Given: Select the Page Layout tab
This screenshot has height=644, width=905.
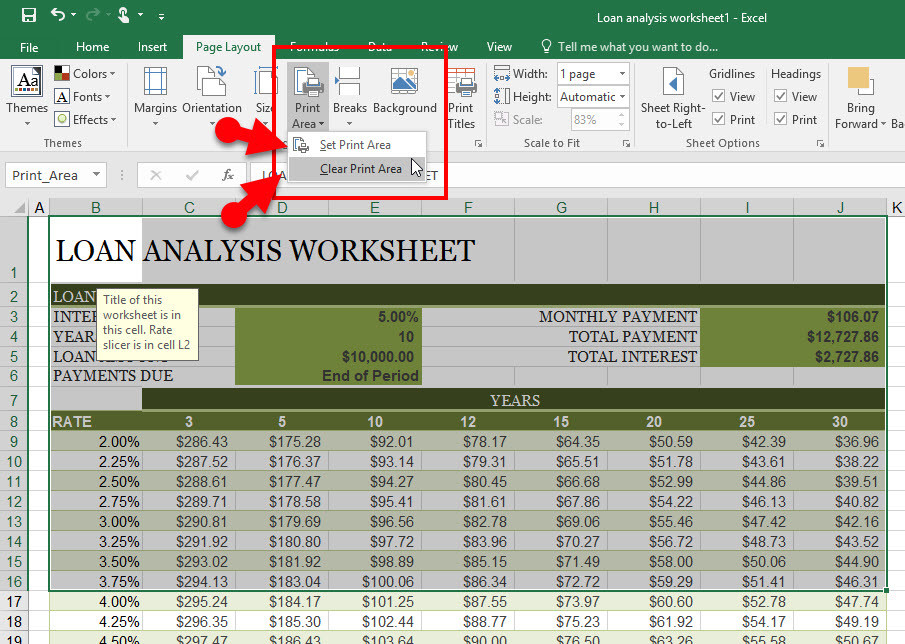Looking at the screenshot, I should pos(229,47).
